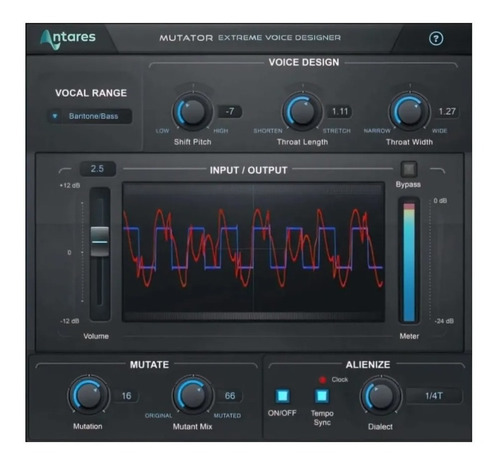Click the Volume value field showing 2.5

tap(97, 169)
